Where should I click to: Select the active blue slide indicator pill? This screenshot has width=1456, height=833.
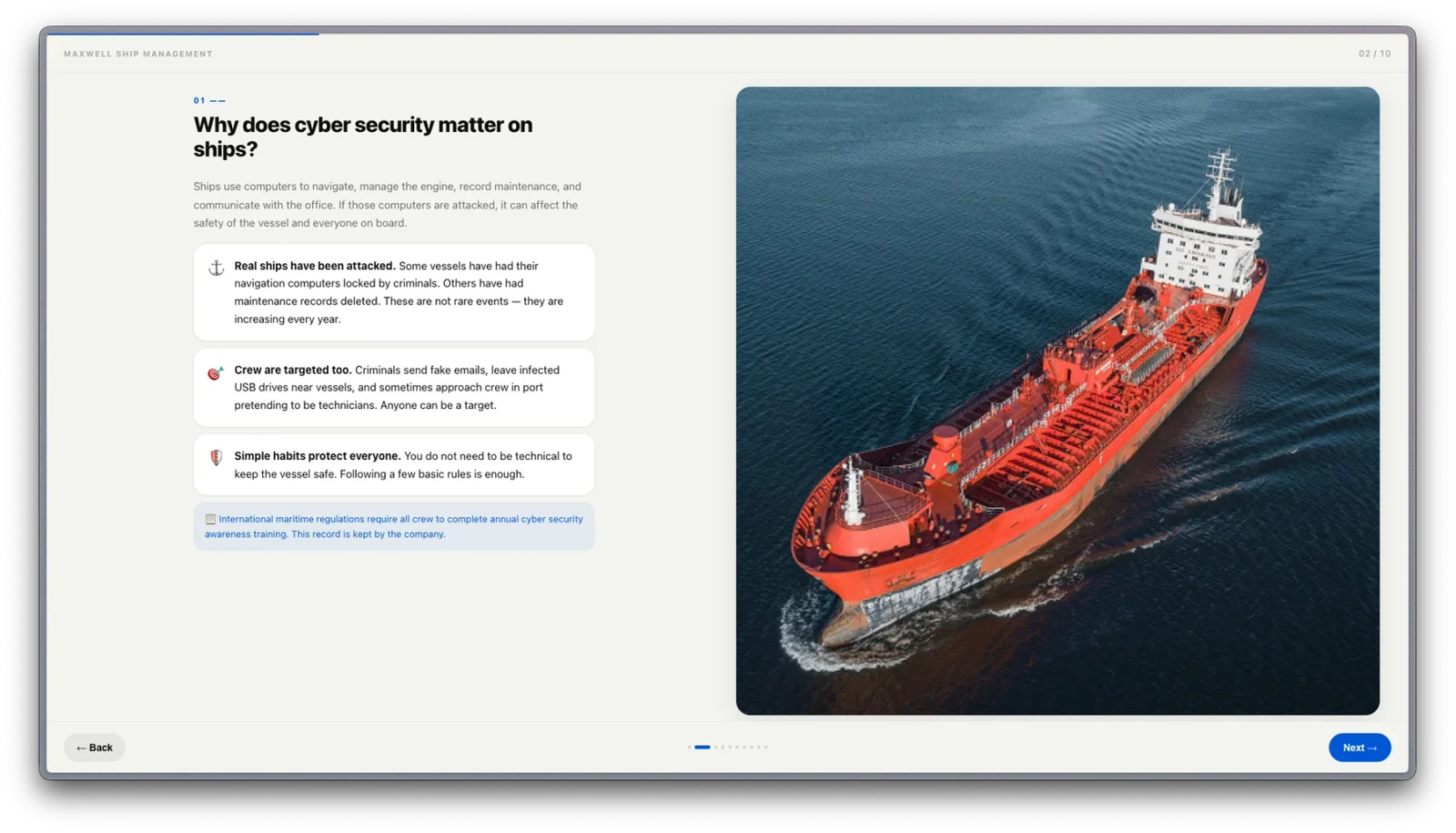(702, 747)
